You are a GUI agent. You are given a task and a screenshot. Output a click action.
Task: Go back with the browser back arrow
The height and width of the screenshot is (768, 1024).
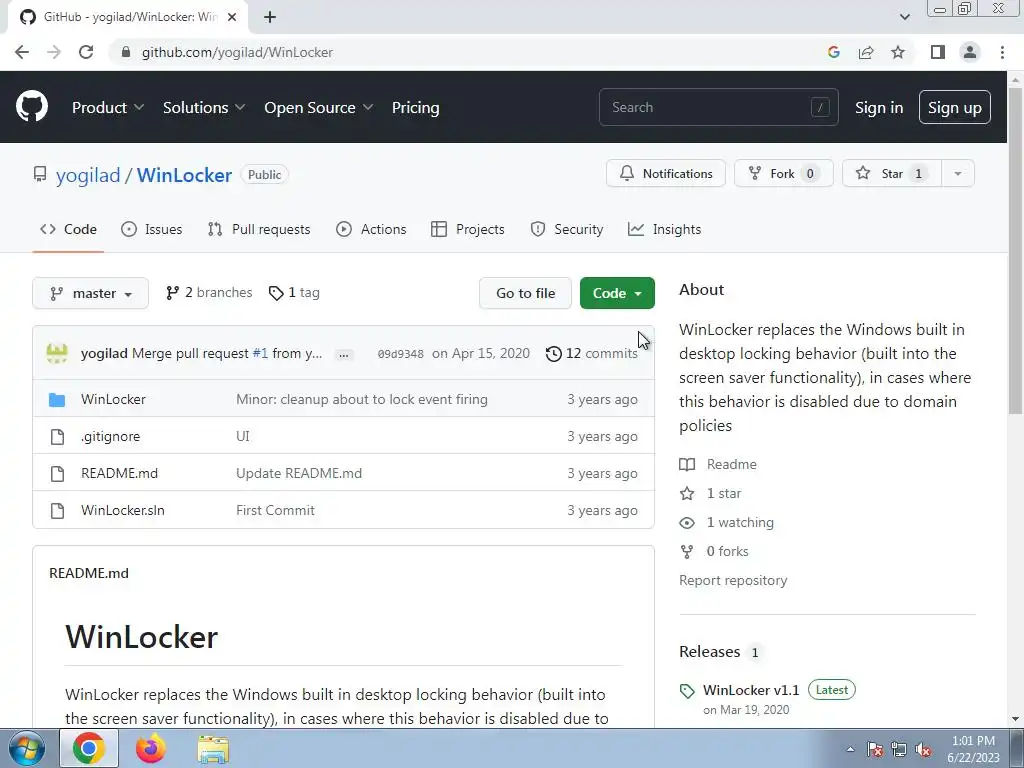coord(22,52)
